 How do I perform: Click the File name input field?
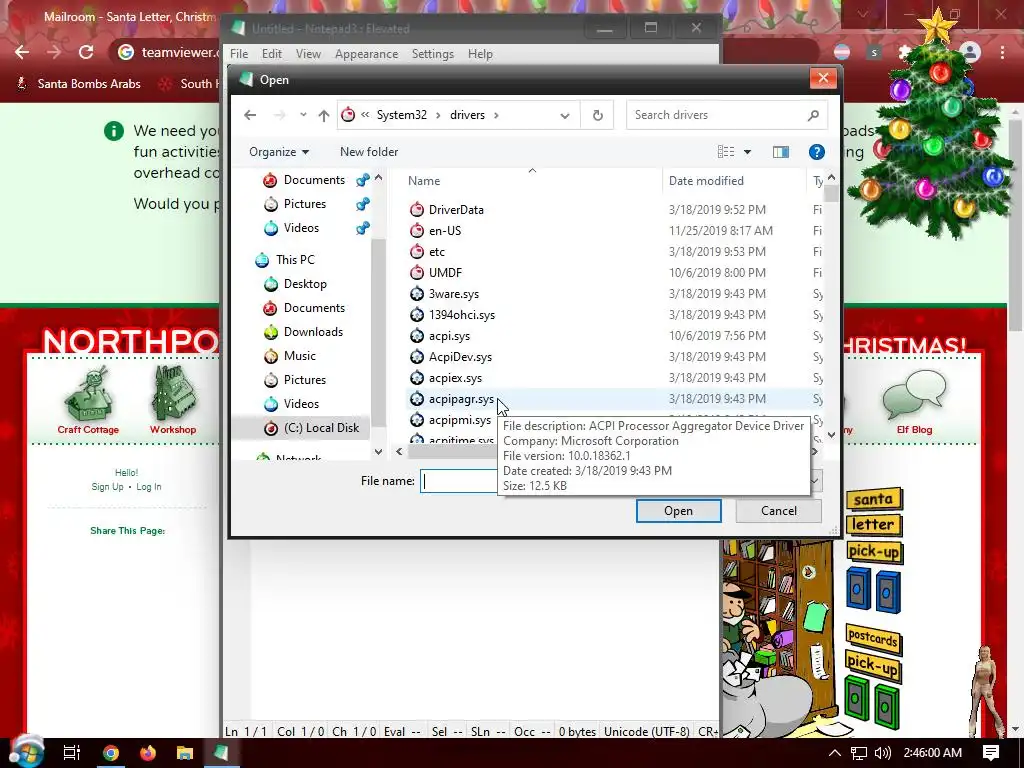point(458,481)
